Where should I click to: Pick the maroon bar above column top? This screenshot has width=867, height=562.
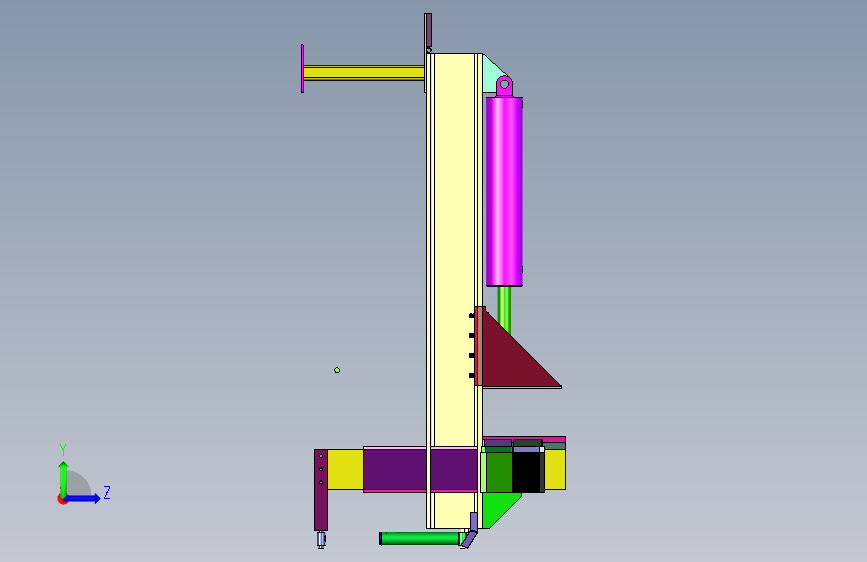[x=428, y=30]
